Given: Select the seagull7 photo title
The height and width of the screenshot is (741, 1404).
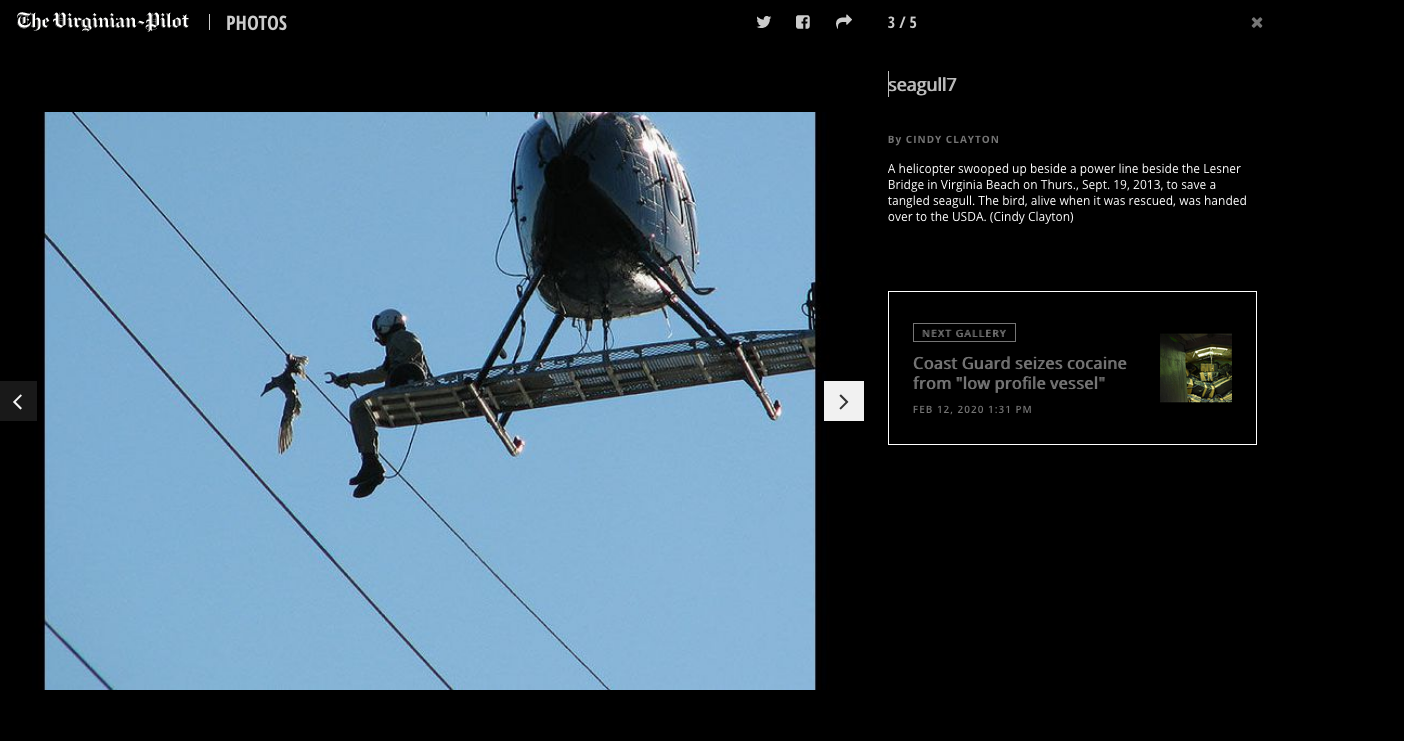Looking at the screenshot, I should (922, 85).
